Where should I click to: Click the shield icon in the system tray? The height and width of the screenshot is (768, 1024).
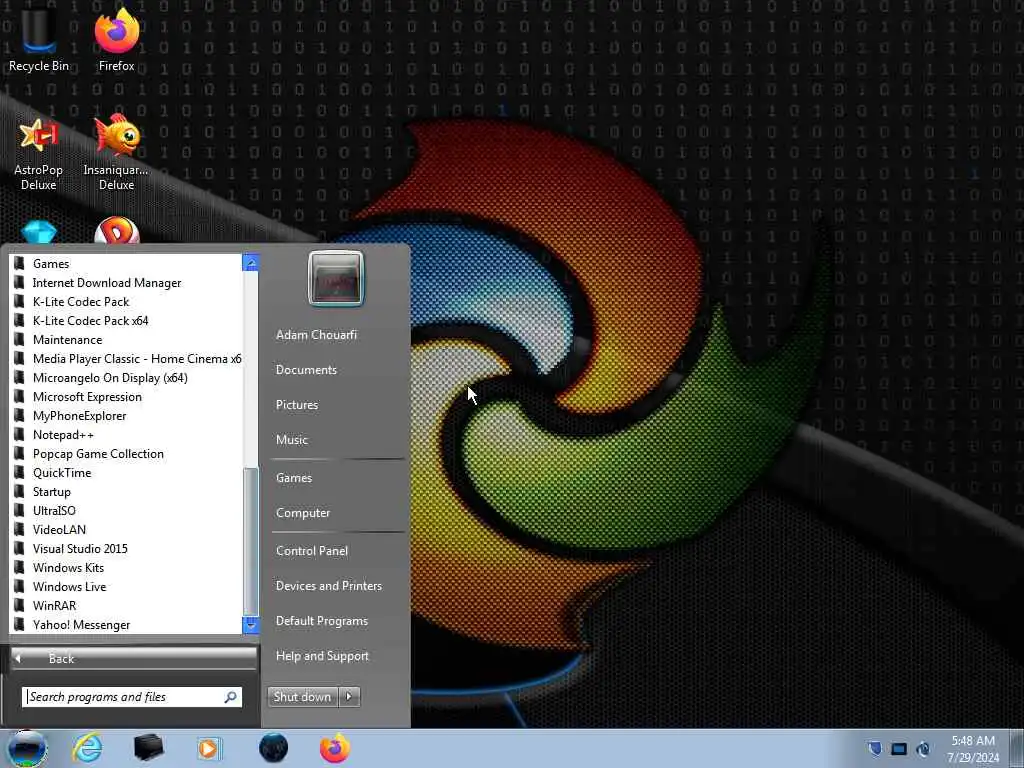874,748
